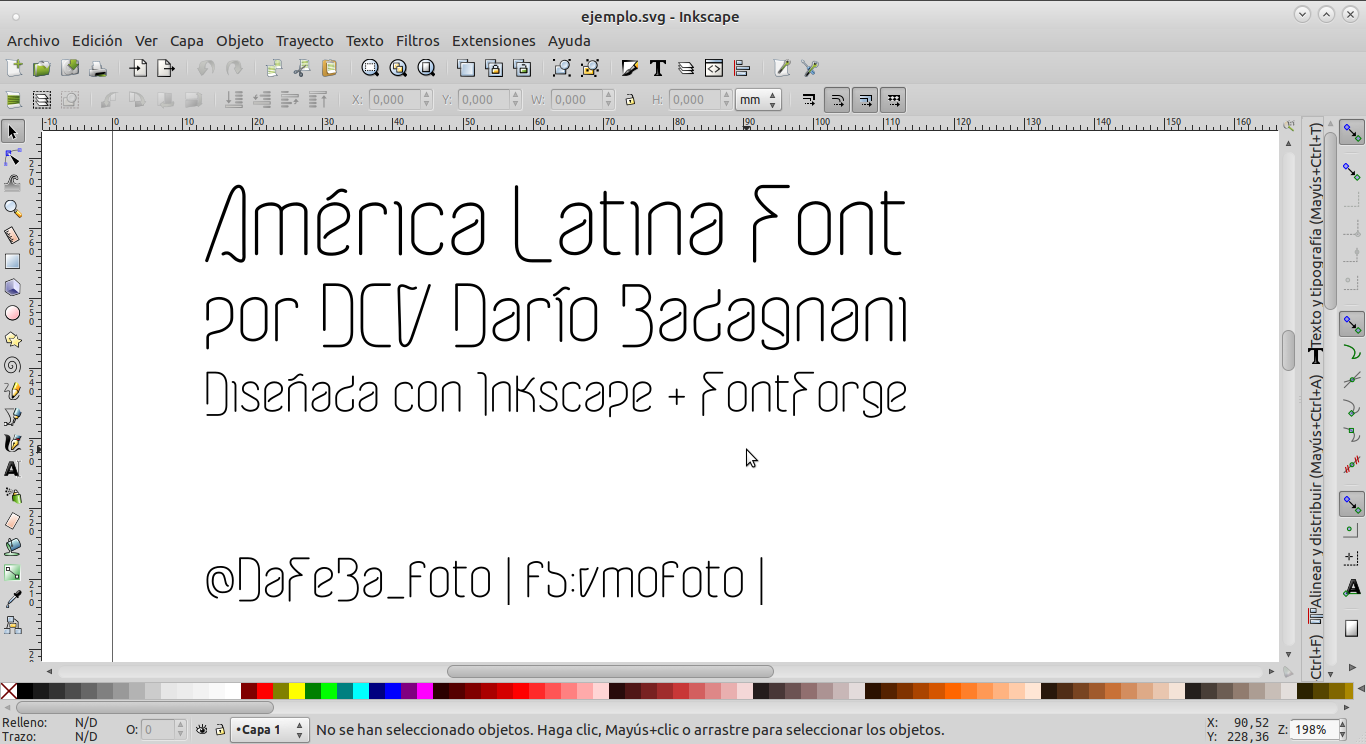
Task: Select the Eraser tool
Action: pos(13,521)
